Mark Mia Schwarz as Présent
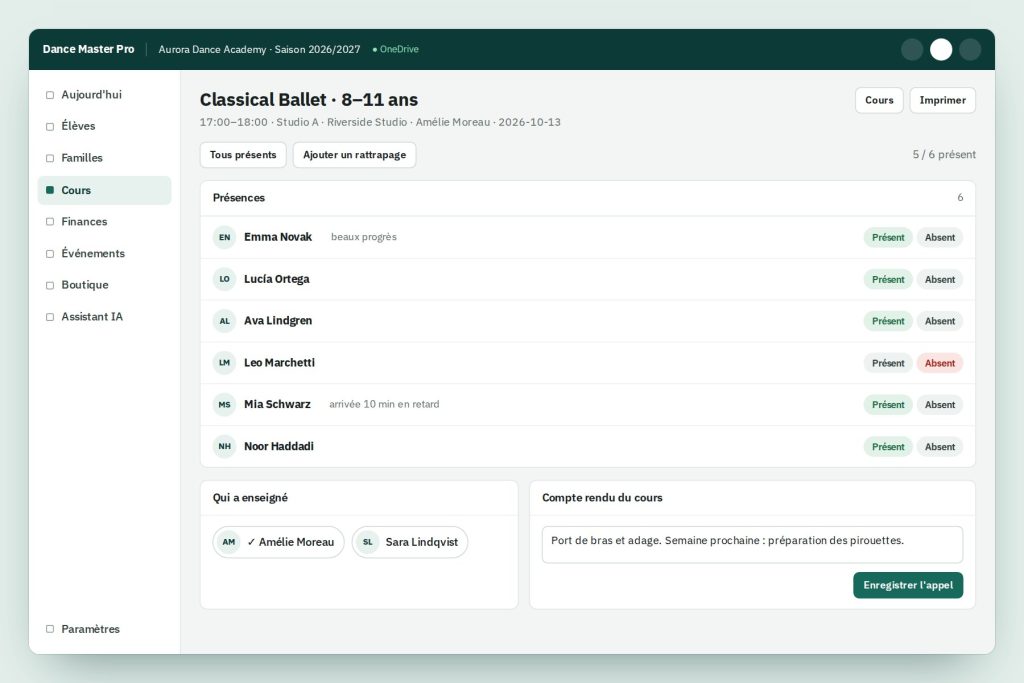This screenshot has width=1024, height=683. pyautogui.click(x=888, y=405)
